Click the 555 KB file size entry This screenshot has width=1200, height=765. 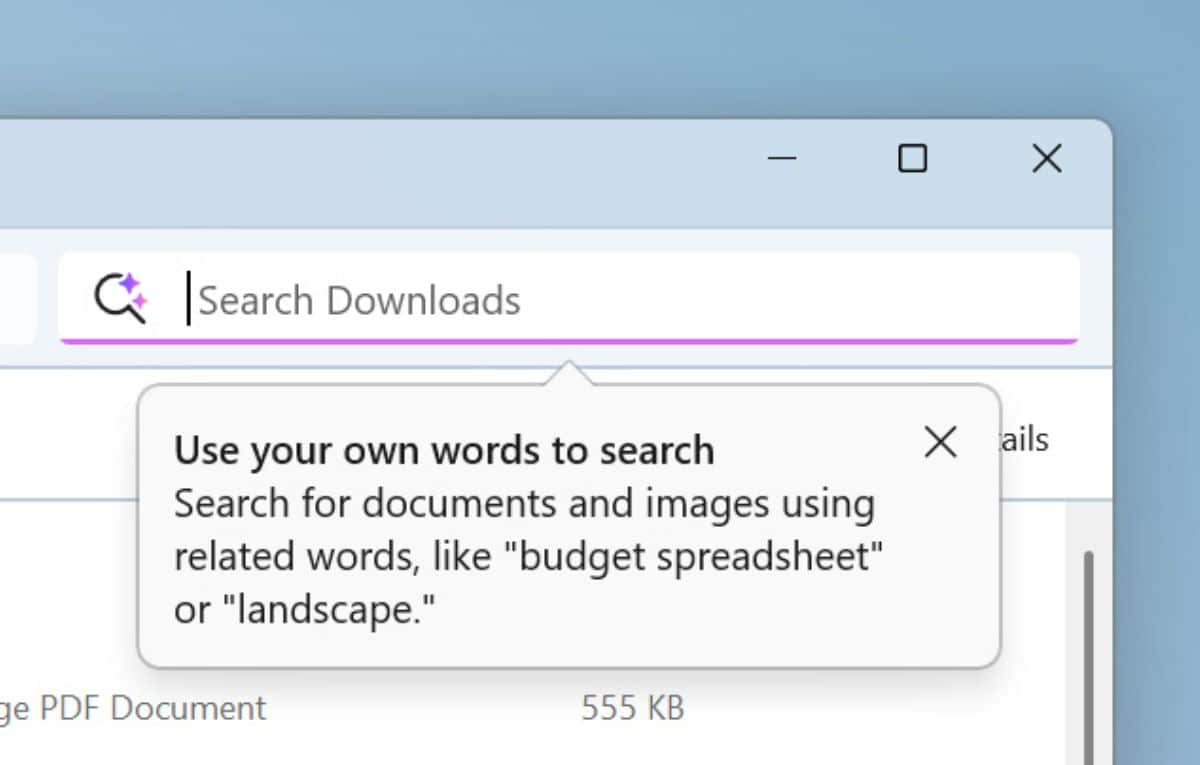click(632, 709)
